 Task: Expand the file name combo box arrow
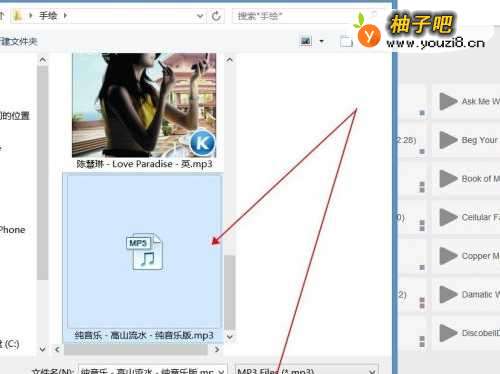pyautogui.click(x=221, y=371)
